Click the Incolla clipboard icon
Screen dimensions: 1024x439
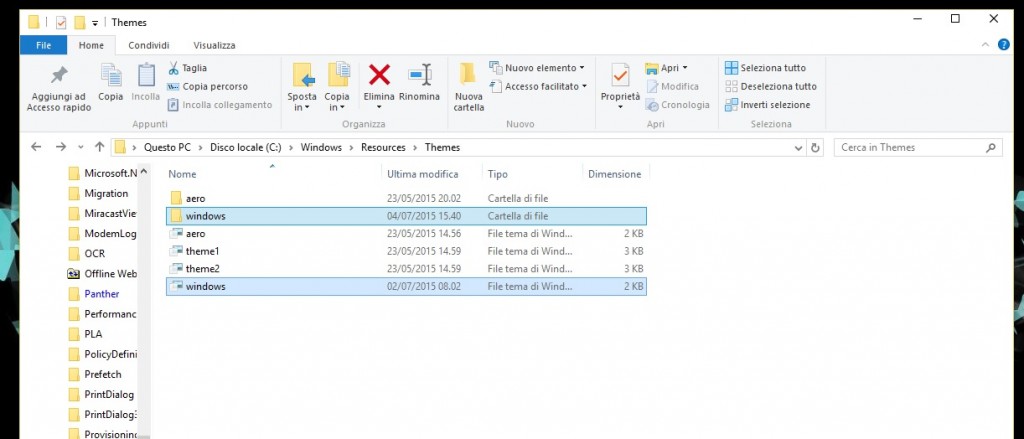pos(146,75)
